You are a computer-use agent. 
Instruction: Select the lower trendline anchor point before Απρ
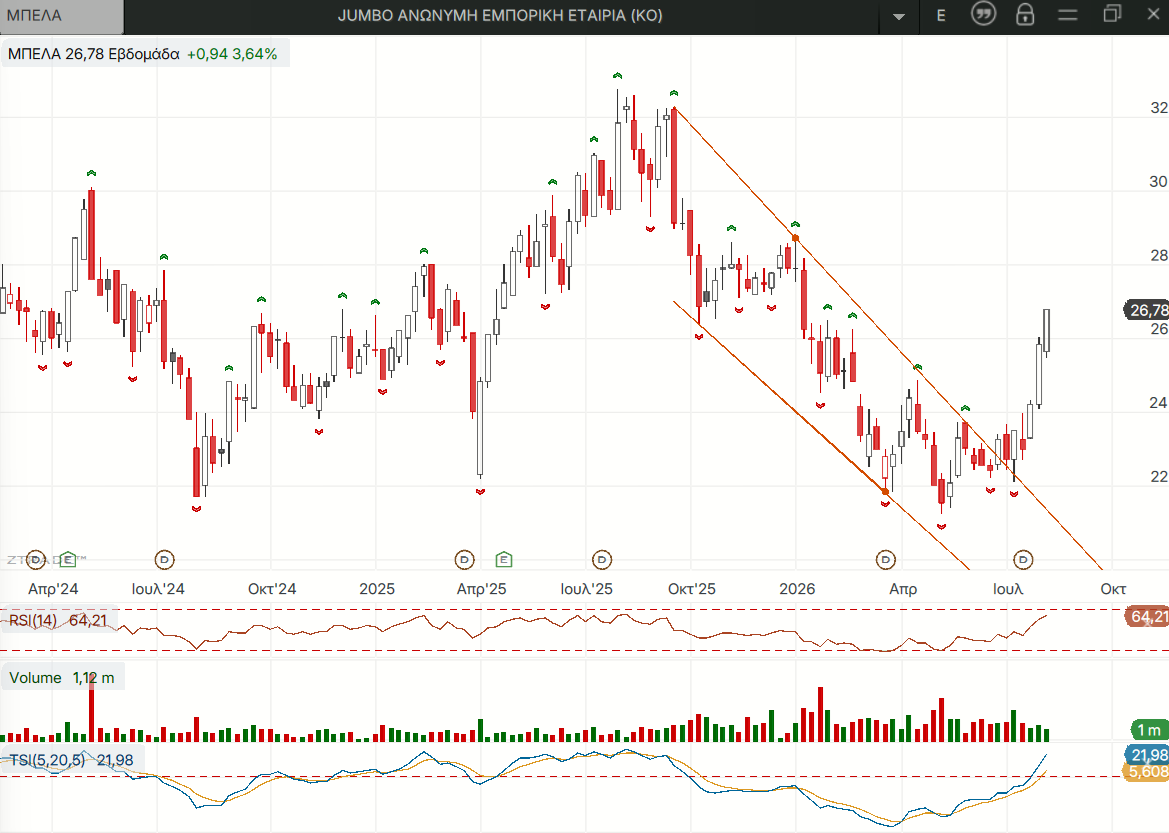click(885, 491)
